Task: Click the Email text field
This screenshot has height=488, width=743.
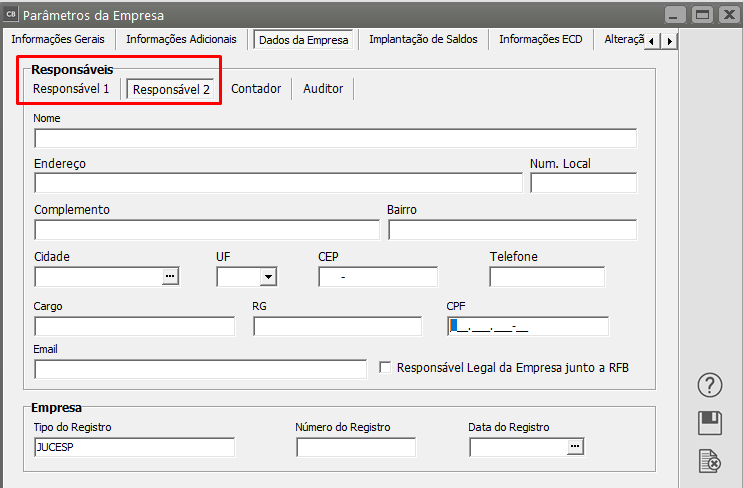Action: (x=200, y=369)
